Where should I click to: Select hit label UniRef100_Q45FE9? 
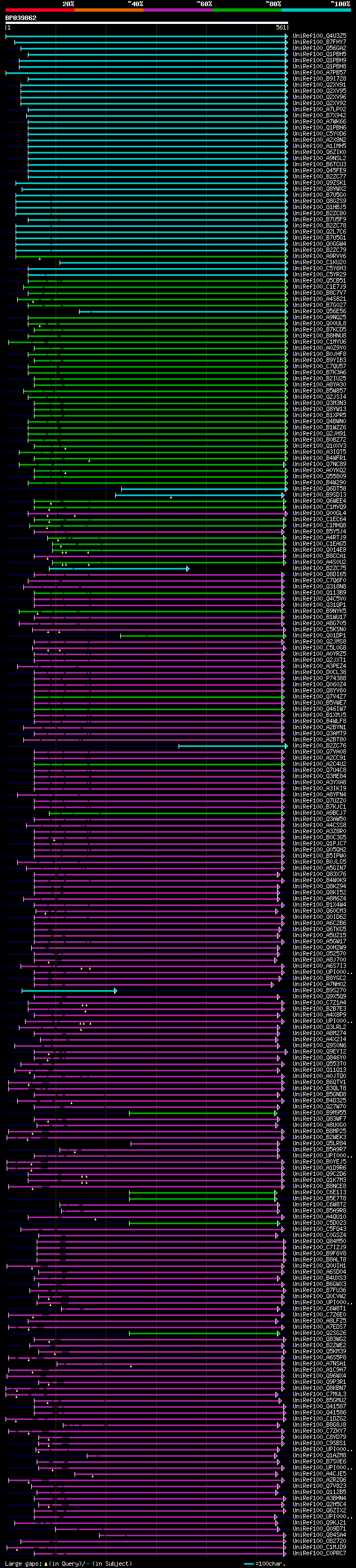(319, 170)
